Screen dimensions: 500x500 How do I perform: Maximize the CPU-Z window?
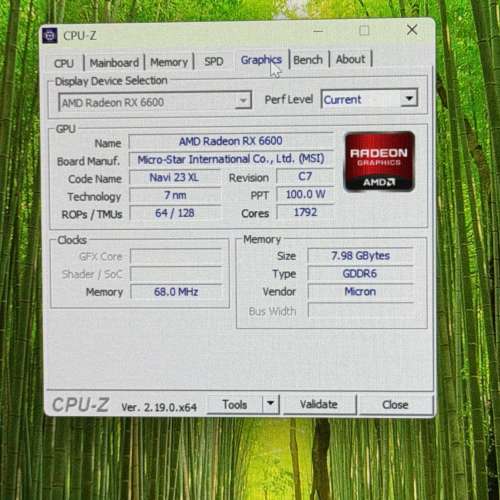364,31
